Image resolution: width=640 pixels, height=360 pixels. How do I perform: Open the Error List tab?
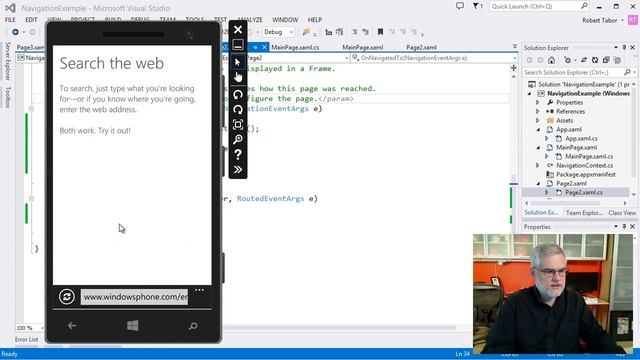click(x=27, y=339)
